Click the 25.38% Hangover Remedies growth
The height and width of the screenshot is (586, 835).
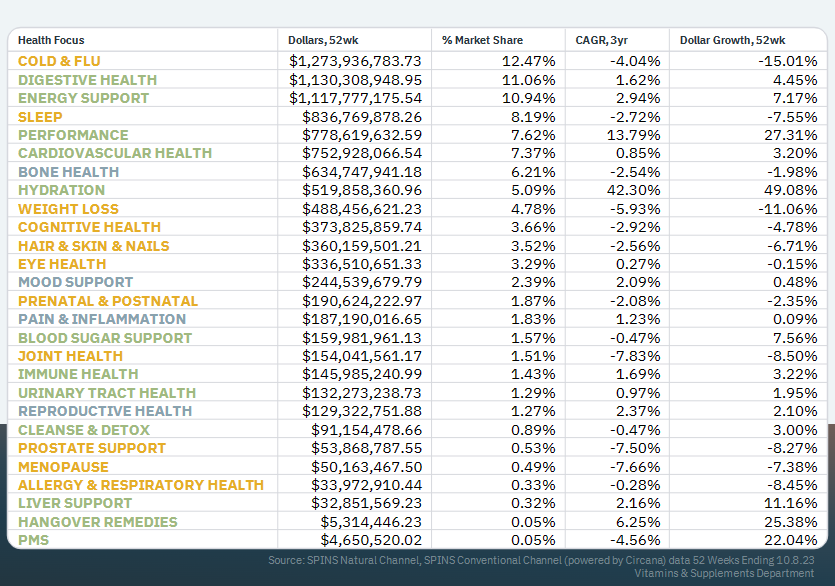click(791, 522)
